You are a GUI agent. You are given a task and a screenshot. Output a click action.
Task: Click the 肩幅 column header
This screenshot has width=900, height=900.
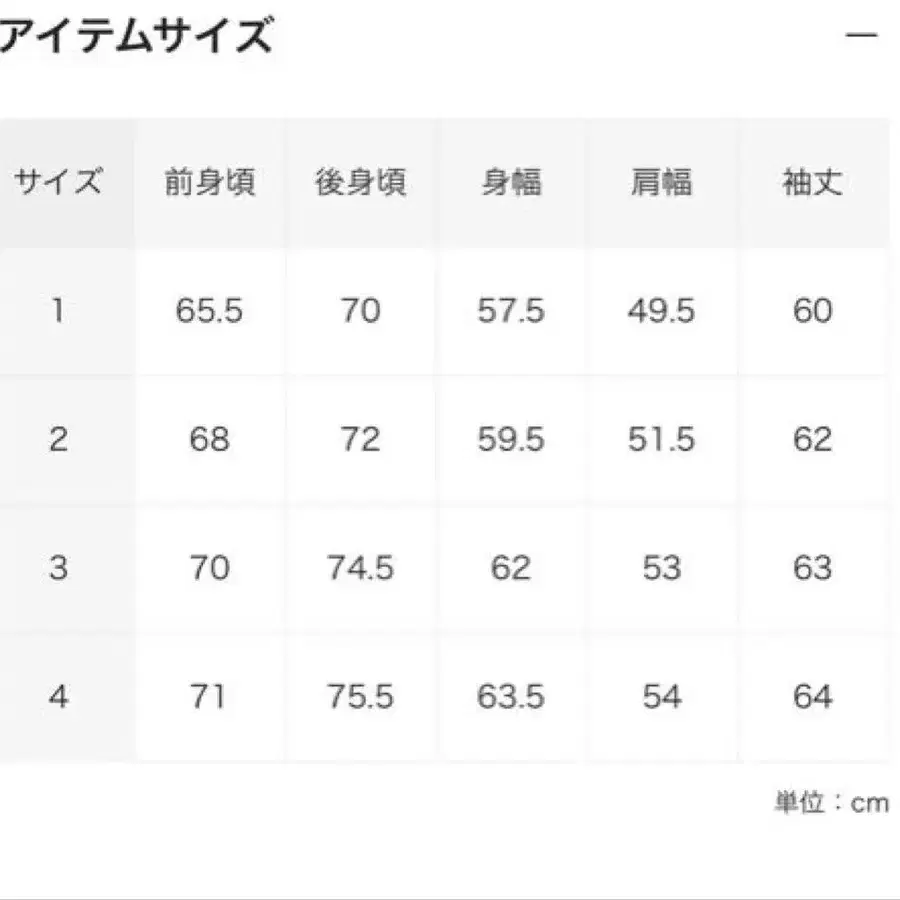[660, 180]
